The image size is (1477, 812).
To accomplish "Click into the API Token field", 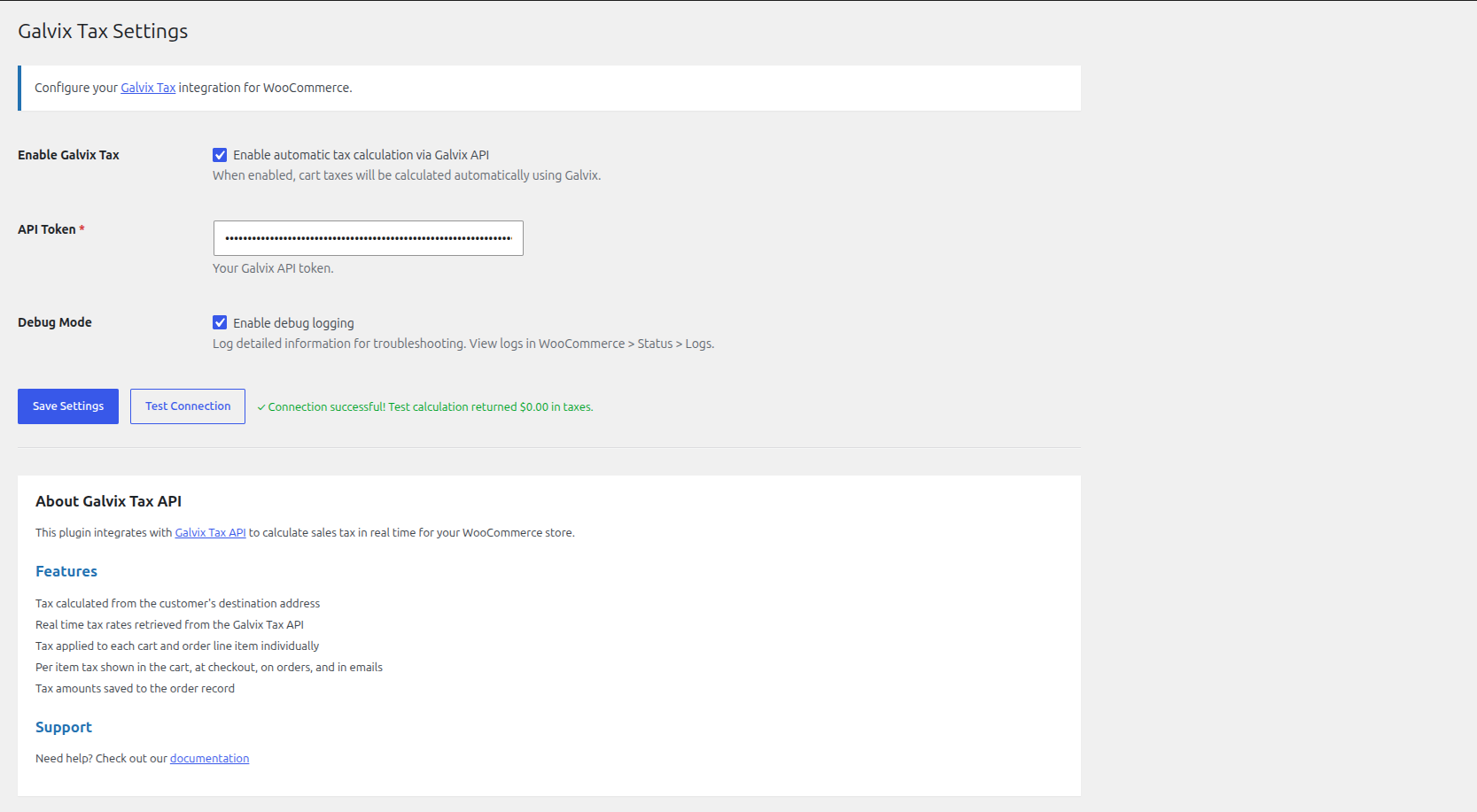I will [369, 238].
